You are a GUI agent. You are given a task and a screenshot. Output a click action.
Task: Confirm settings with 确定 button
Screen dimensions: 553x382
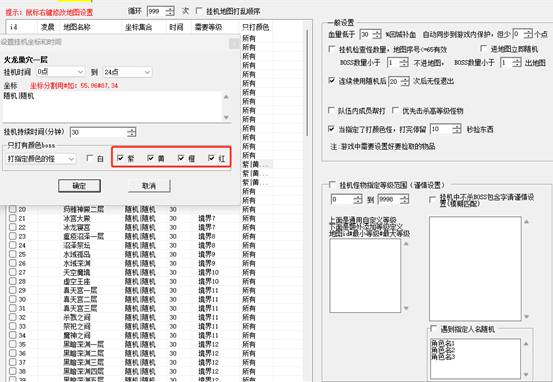click(79, 186)
